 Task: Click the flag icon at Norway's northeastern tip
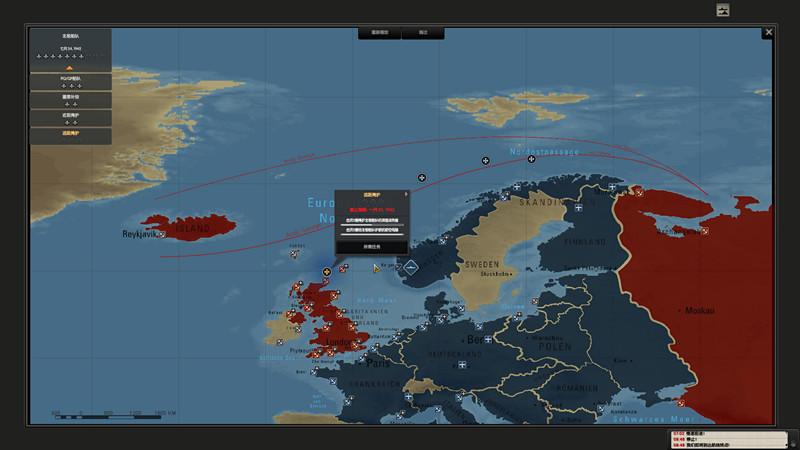point(612,187)
